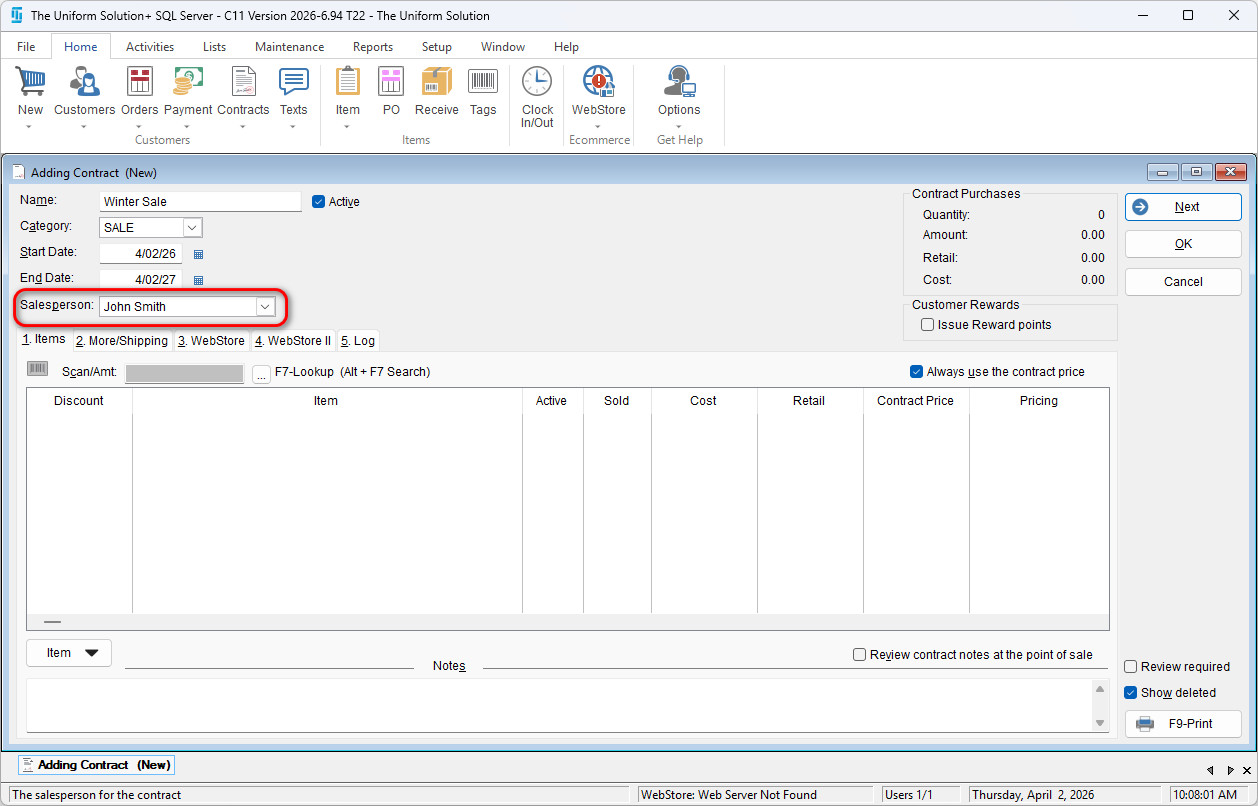Open the Reports menu
1258x806 pixels.
click(372, 47)
